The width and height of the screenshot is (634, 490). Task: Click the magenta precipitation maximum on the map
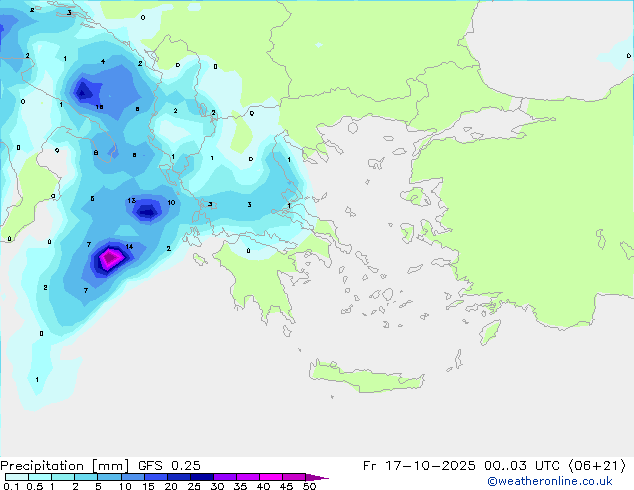click(x=109, y=258)
